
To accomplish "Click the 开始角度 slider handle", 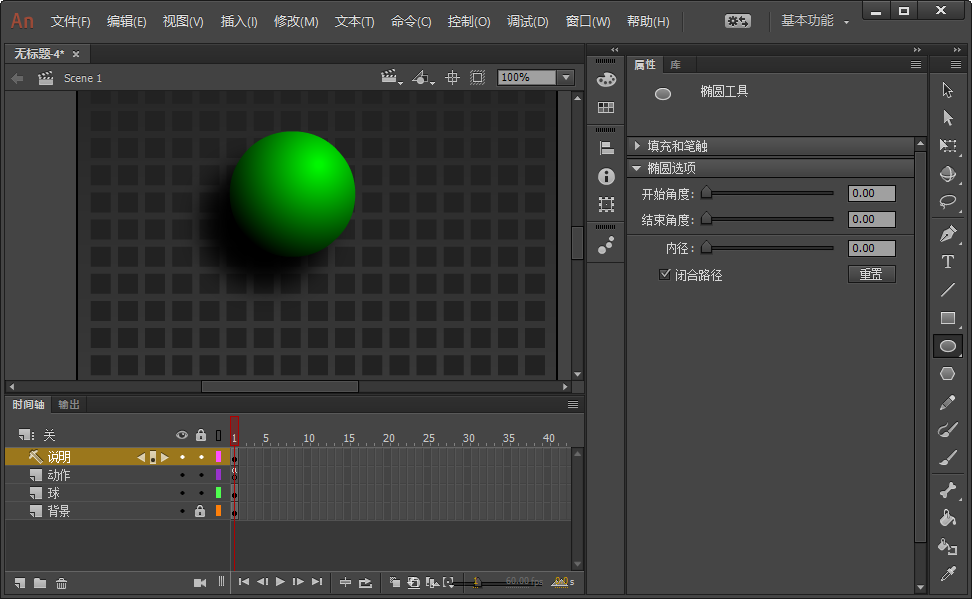I will tap(706, 193).
